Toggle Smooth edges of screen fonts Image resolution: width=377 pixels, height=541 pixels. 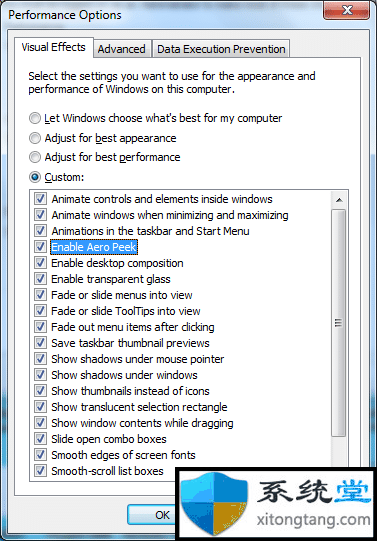pos(40,454)
